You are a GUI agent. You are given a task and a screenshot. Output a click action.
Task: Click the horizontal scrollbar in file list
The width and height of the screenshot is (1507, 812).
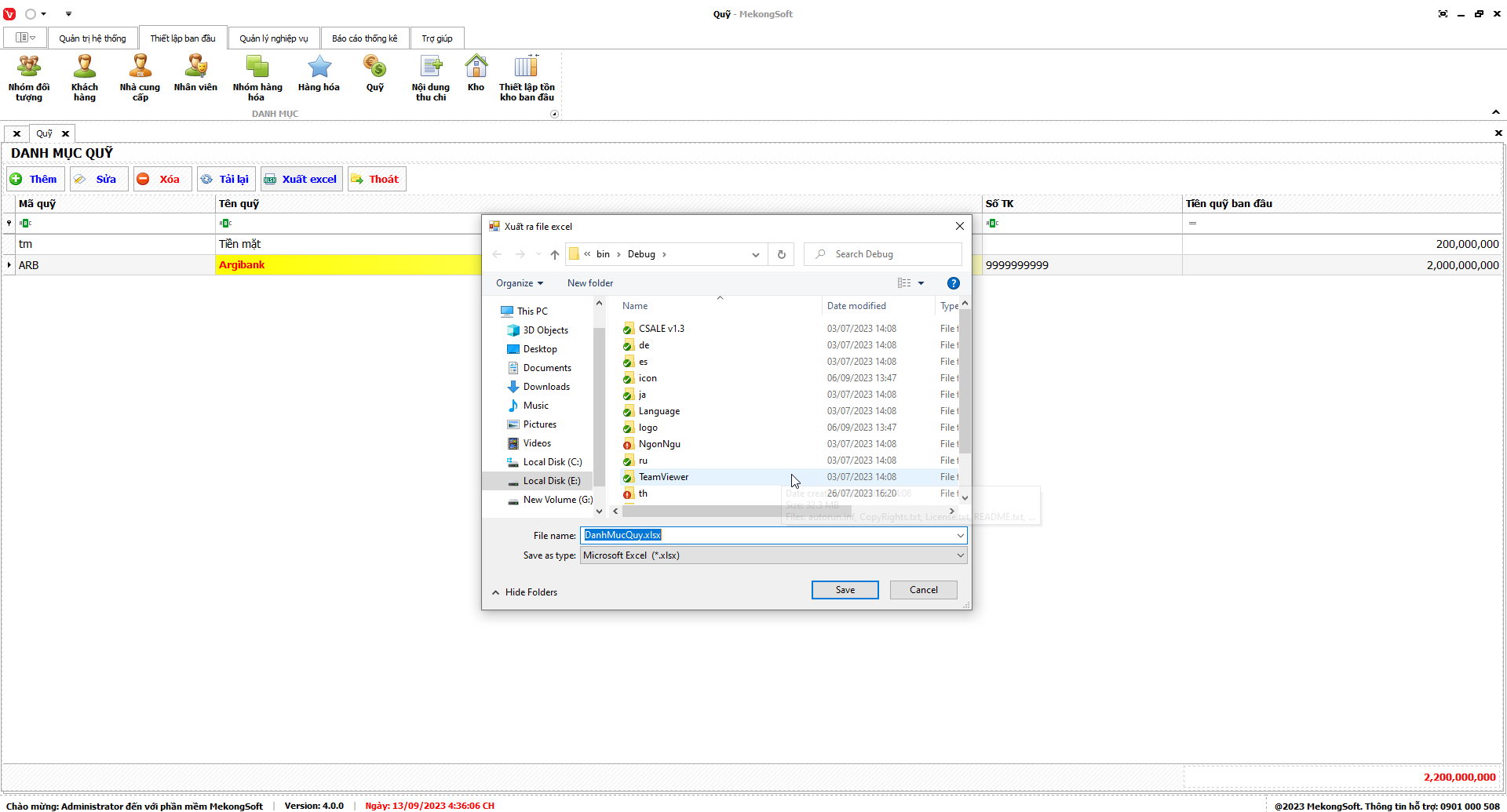(738, 512)
